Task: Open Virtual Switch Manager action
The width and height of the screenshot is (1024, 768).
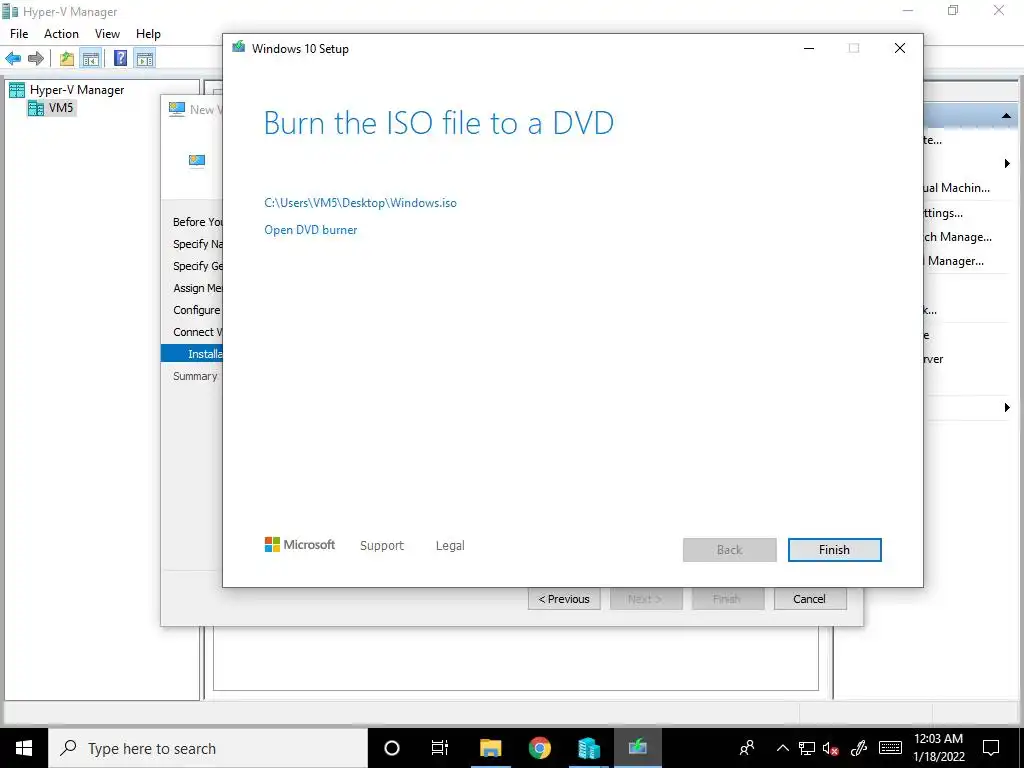Action: (958, 237)
